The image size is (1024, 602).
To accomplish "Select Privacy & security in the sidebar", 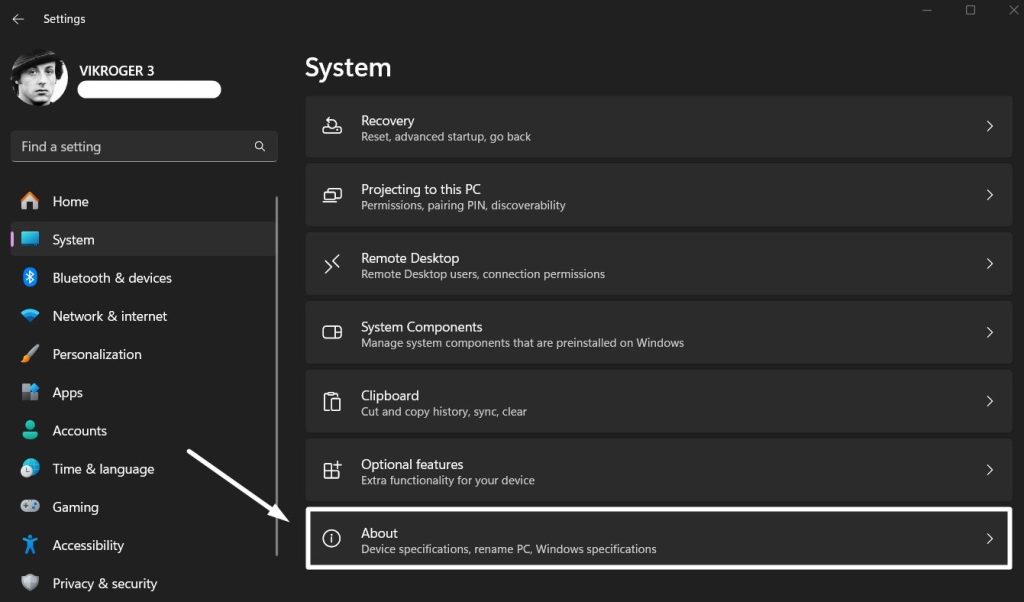I will [105, 583].
